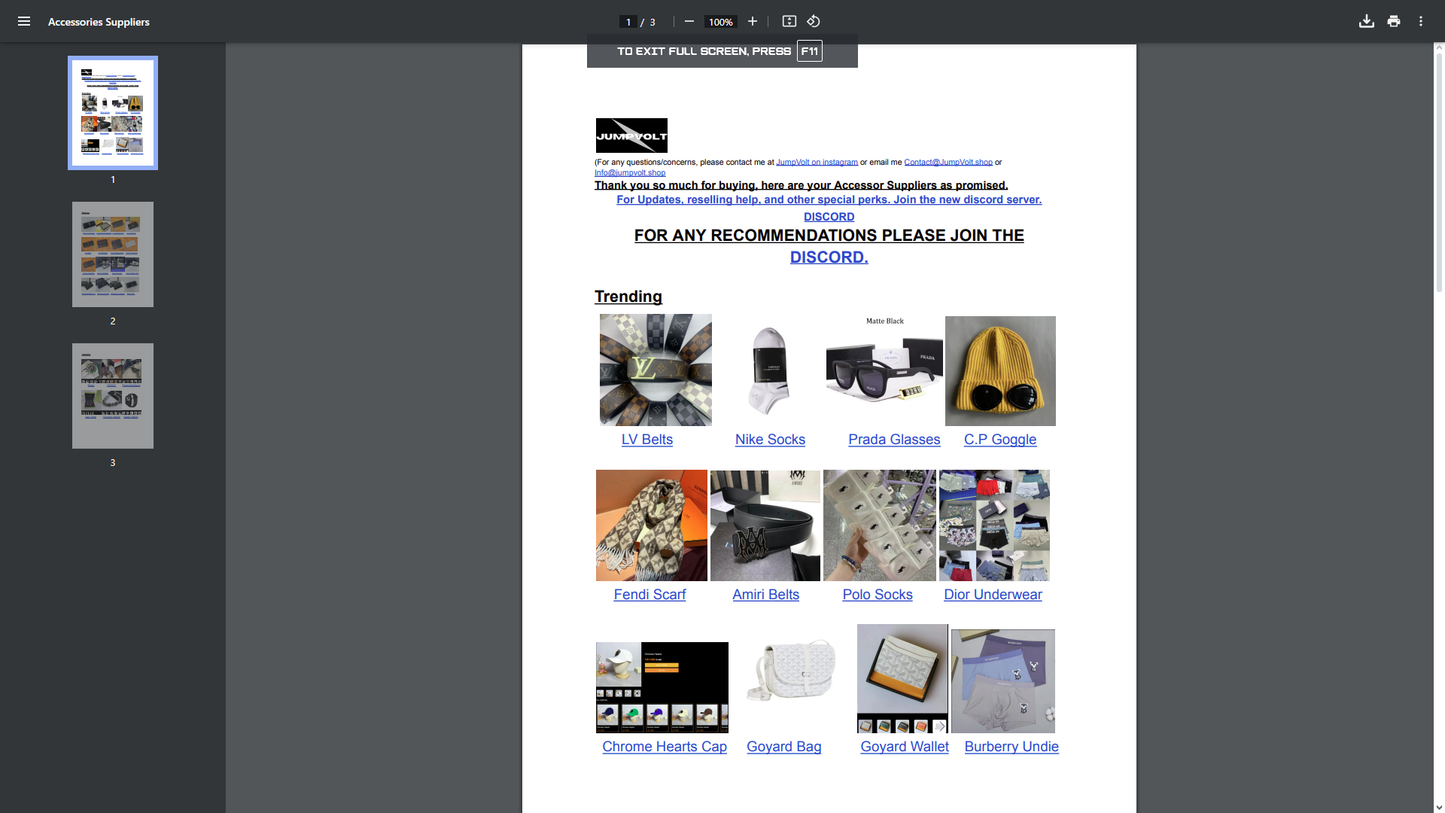Click the Nike socks product image

pos(770,370)
